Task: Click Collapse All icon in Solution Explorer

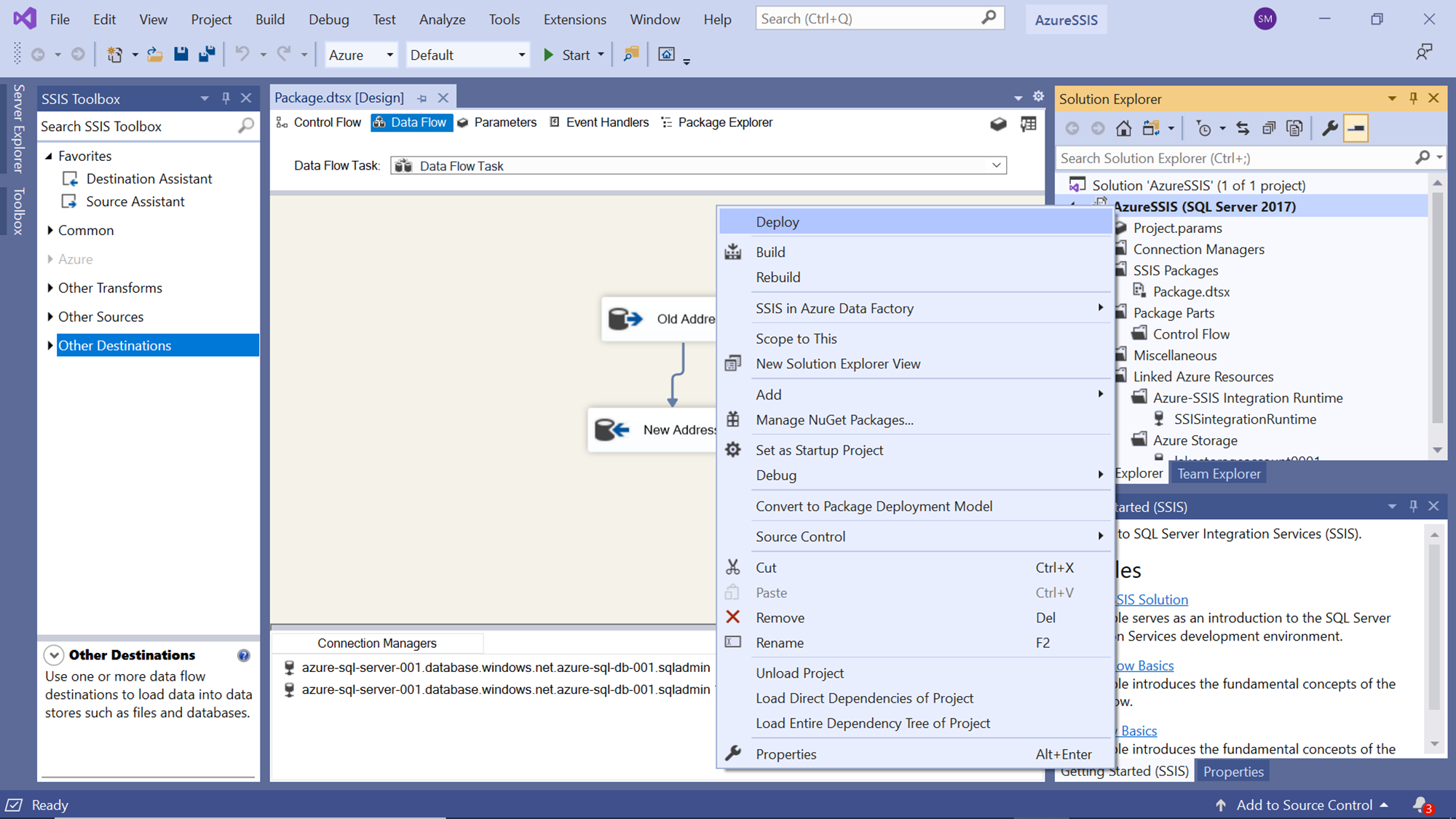Action: coord(1268,129)
